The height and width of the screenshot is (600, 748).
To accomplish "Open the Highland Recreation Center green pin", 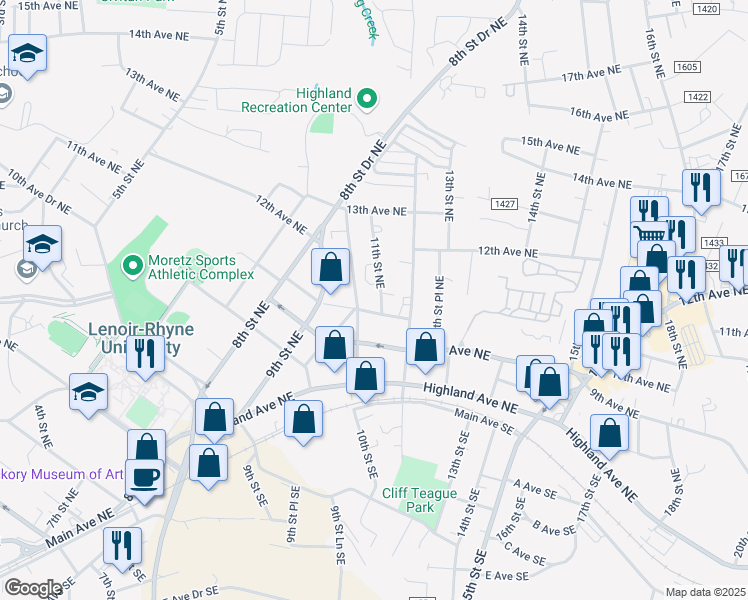I will [x=367, y=100].
